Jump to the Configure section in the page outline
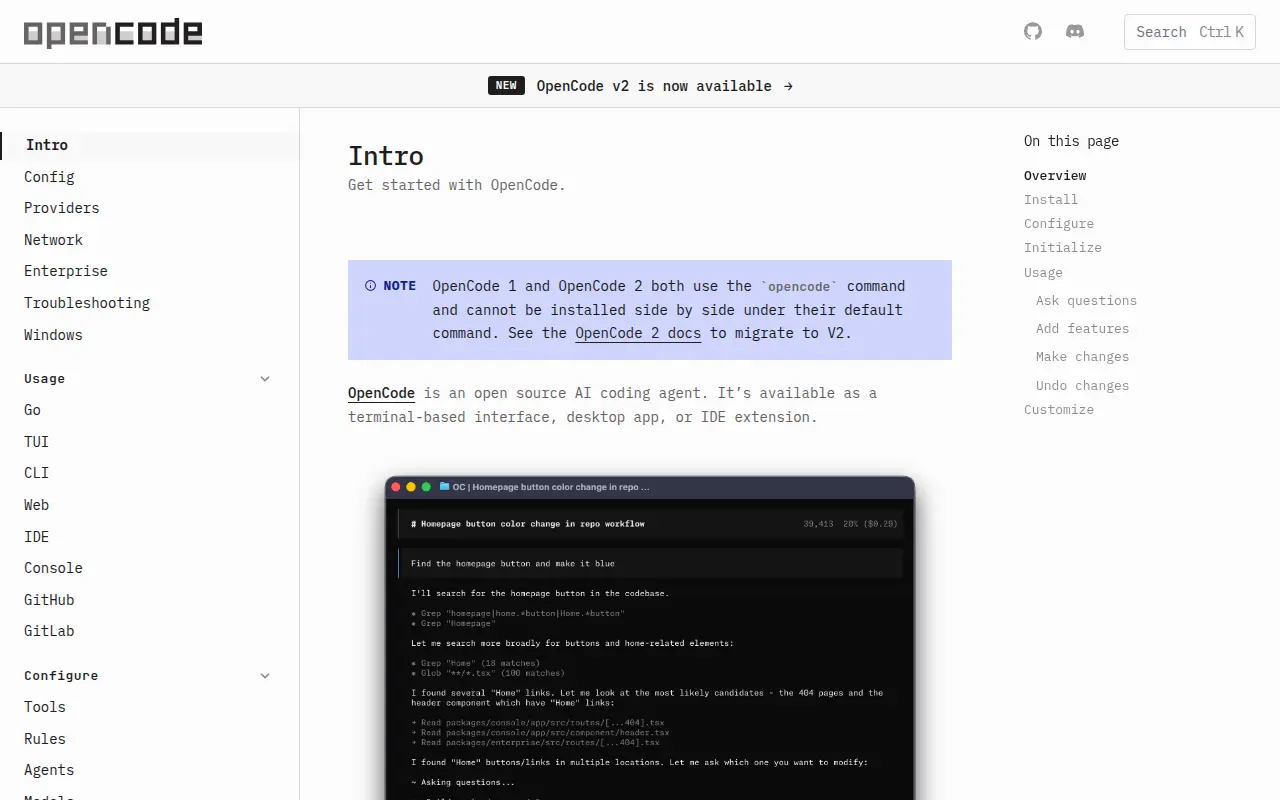The height and width of the screenshot is (800, 1280). [x=1059, y=223]
